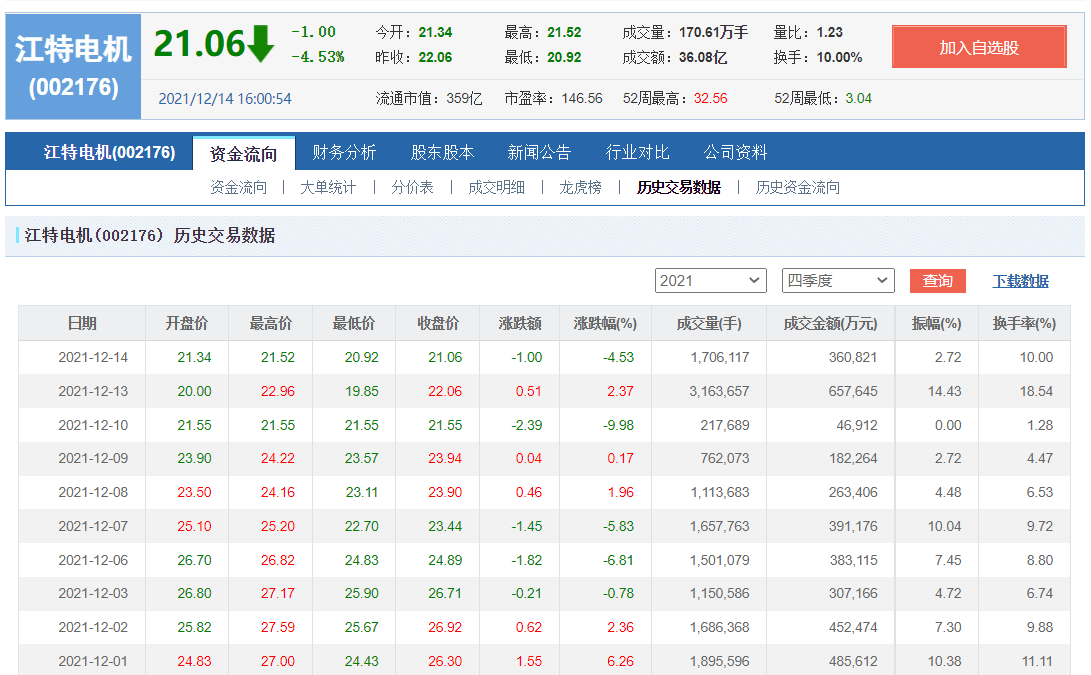
Task: Select the 资金流向 main tab
Action: tap(244, 153)
